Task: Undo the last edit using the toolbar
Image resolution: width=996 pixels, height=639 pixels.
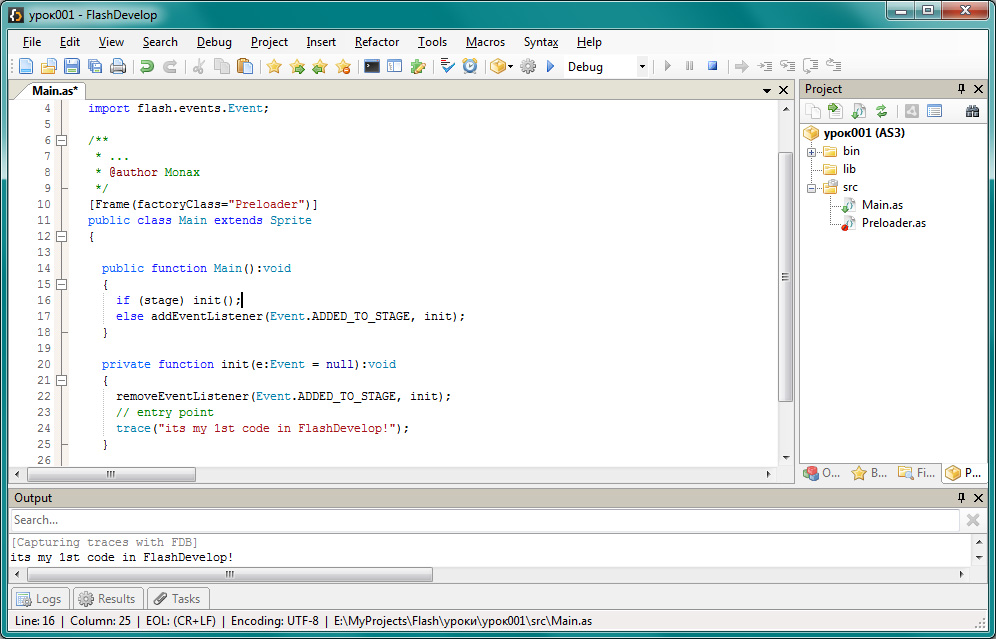Action: [x=147, y=67]
